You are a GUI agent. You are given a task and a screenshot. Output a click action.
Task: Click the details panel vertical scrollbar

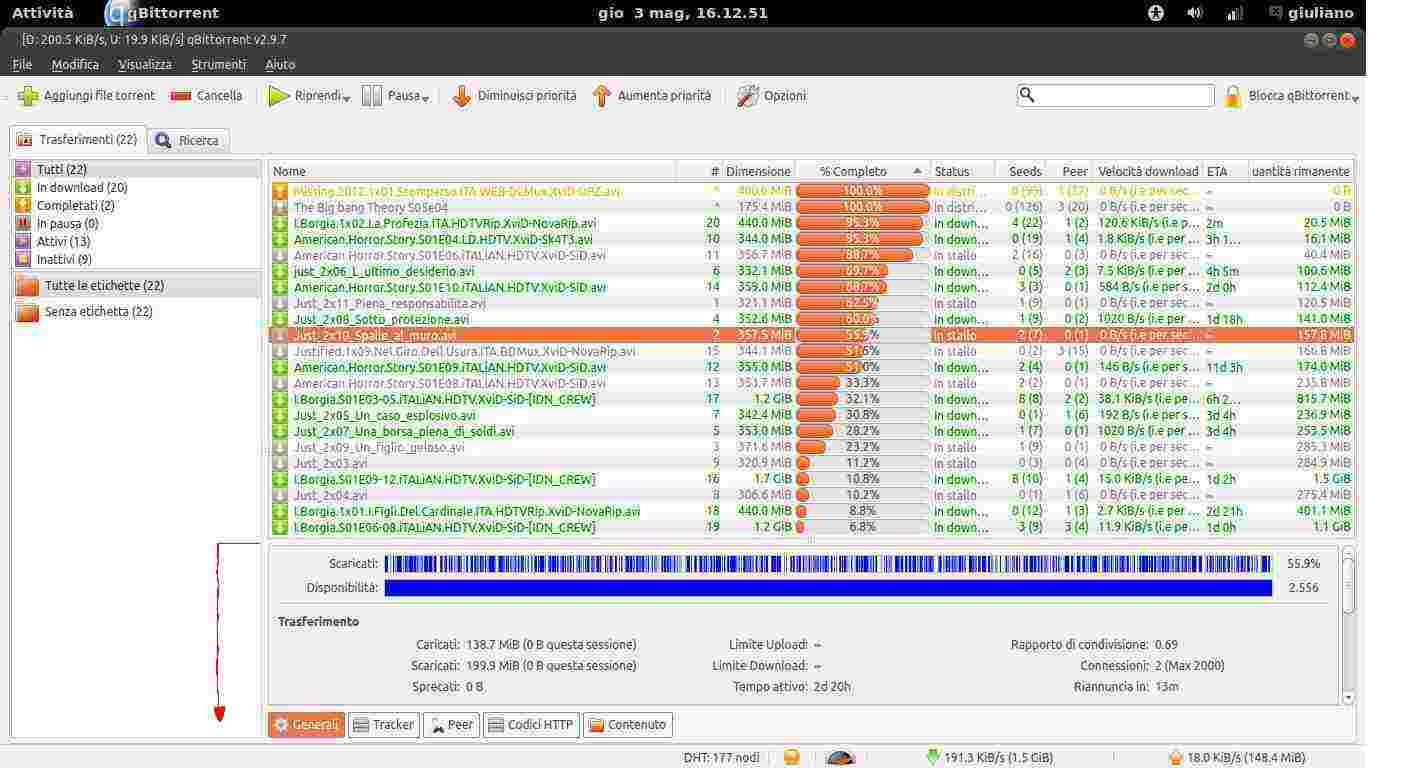pyautogui.click(x=1348, y=626)
